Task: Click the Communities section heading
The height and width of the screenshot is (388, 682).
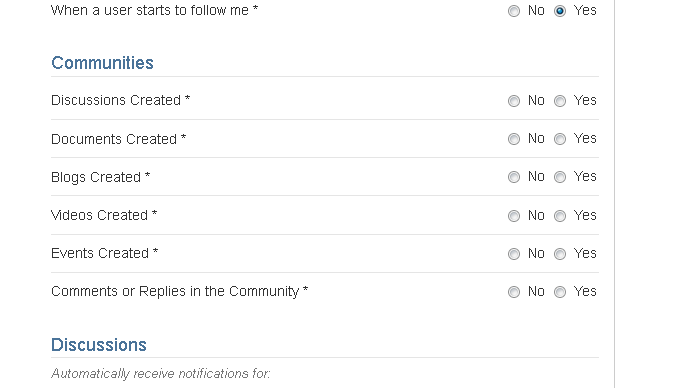Action: [102, 63]
